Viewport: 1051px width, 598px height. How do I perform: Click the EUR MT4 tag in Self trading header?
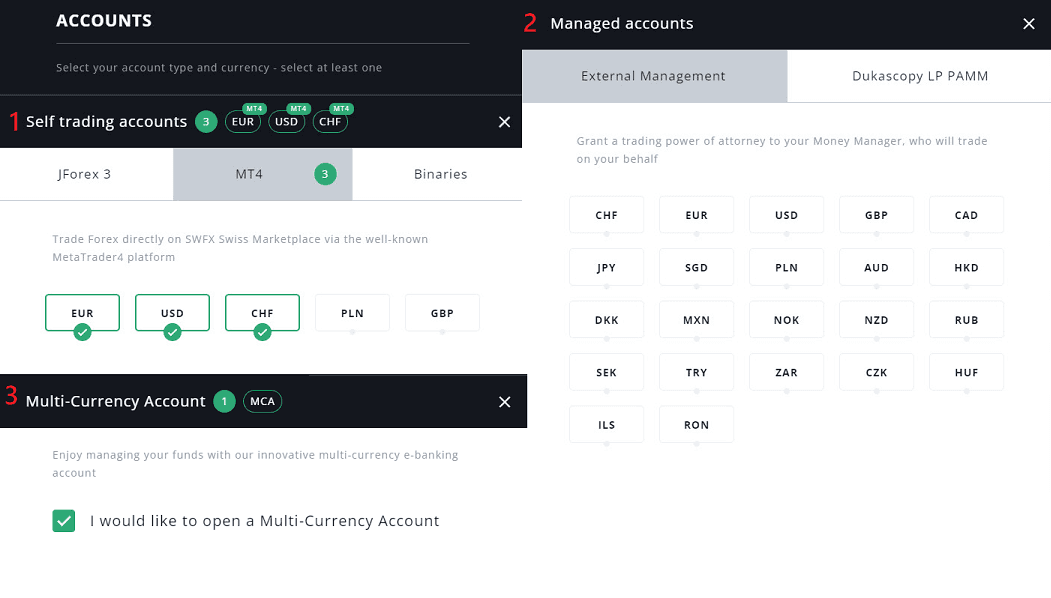[x=243, y=121]
